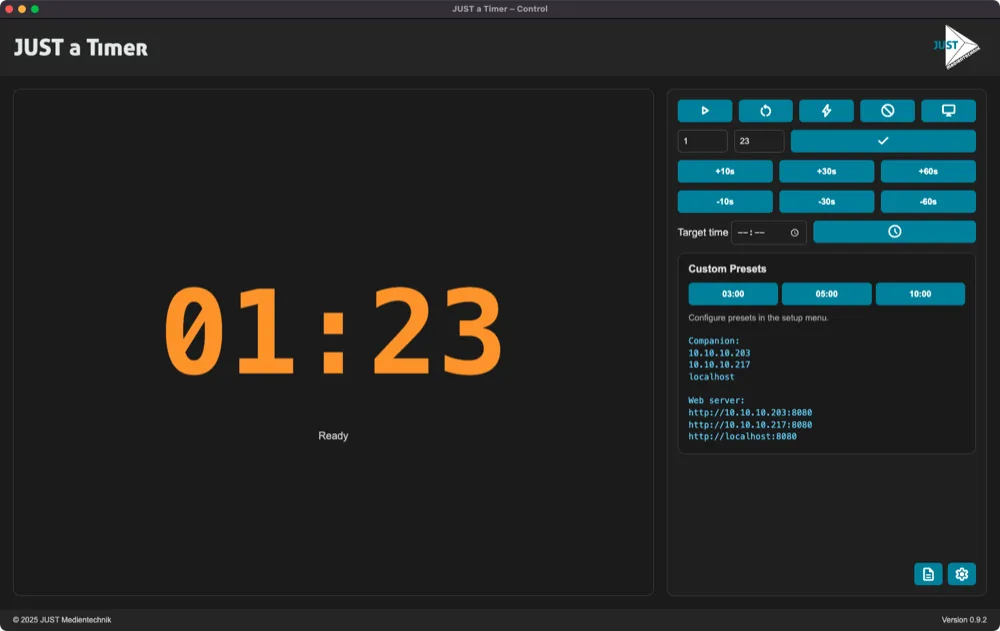Select the 03:00 custom preset
The width and height of the screenshot is (1000, 631).
(733, 294)
